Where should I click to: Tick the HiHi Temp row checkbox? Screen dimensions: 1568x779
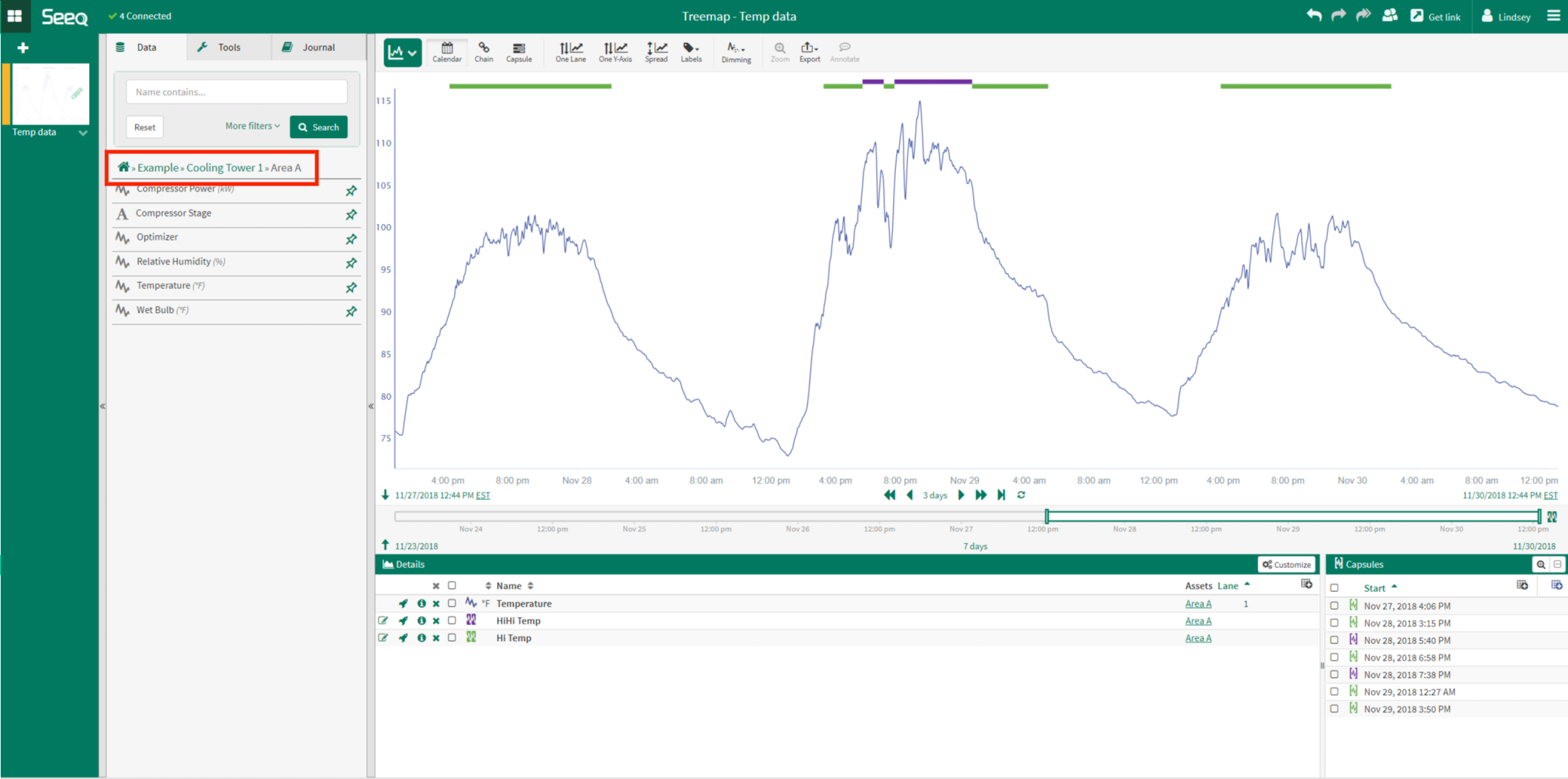tap(452, 621)
